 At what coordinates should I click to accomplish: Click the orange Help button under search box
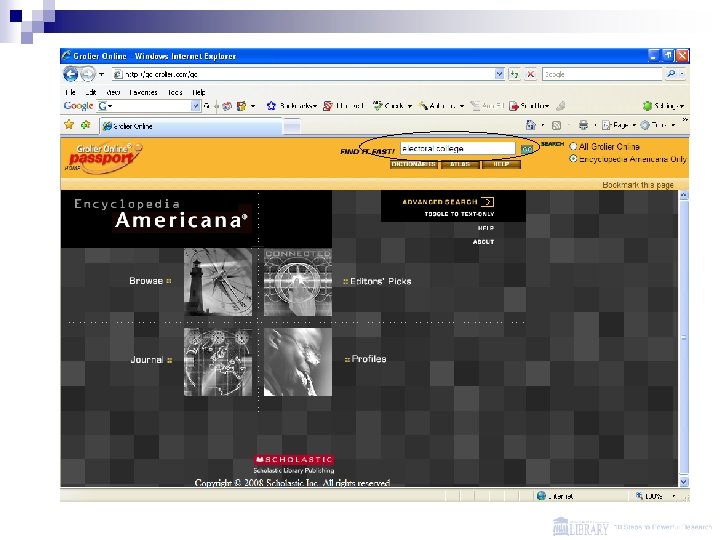501,164
